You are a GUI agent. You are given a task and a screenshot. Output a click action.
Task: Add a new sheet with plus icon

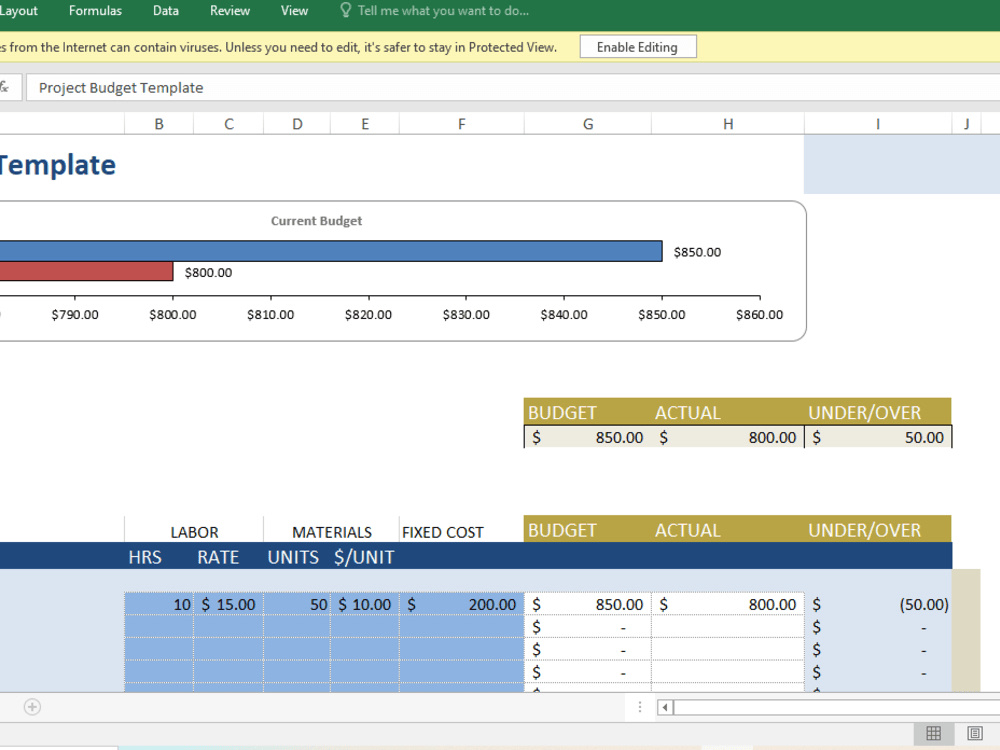tap(33, 707)
